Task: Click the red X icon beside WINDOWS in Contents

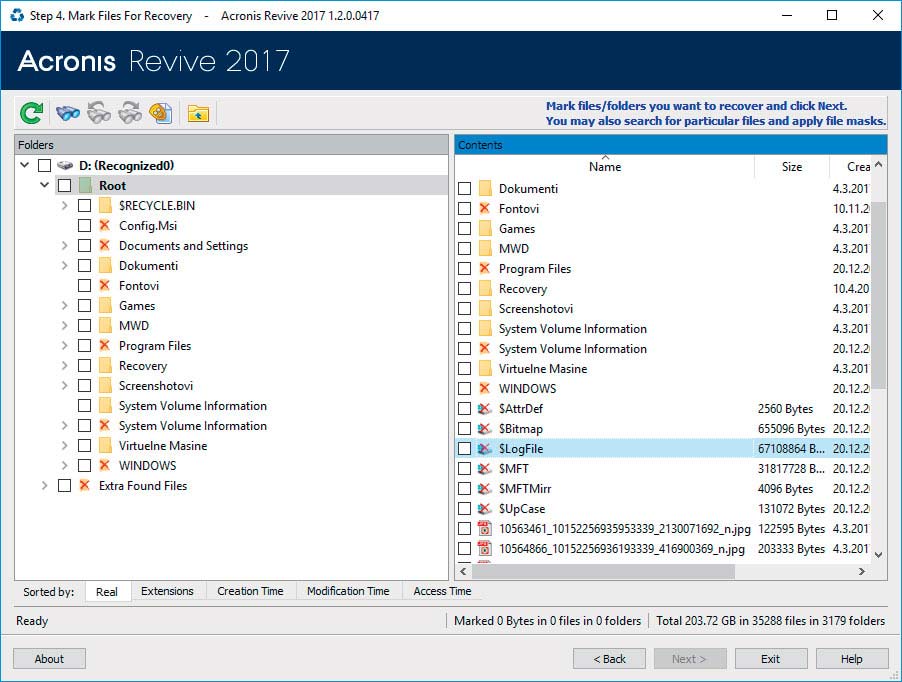Action: 484,388
